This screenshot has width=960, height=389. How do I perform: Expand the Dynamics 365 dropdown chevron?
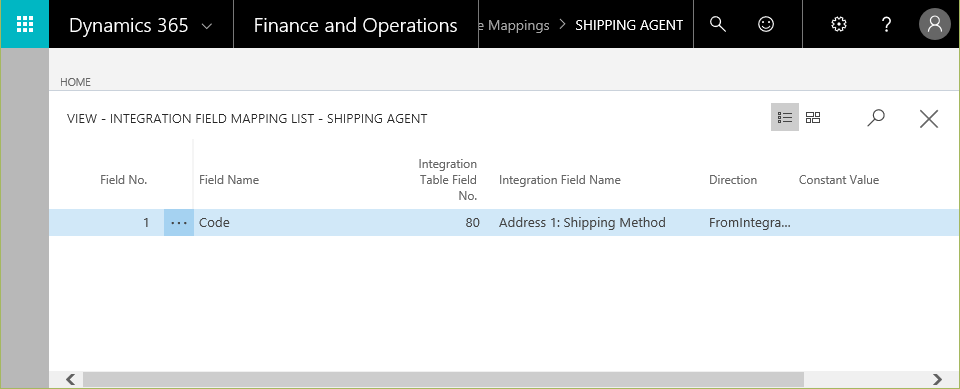[207, 26]
